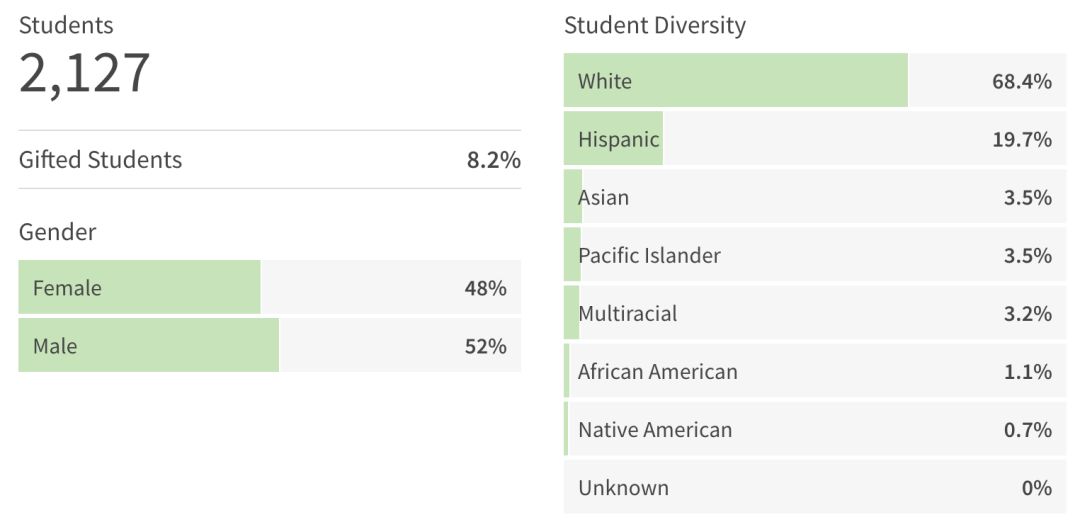Select the Male gender bar
Viewport: 1080px width, 527px height.
pyautogui.click(x=148, y=346)
